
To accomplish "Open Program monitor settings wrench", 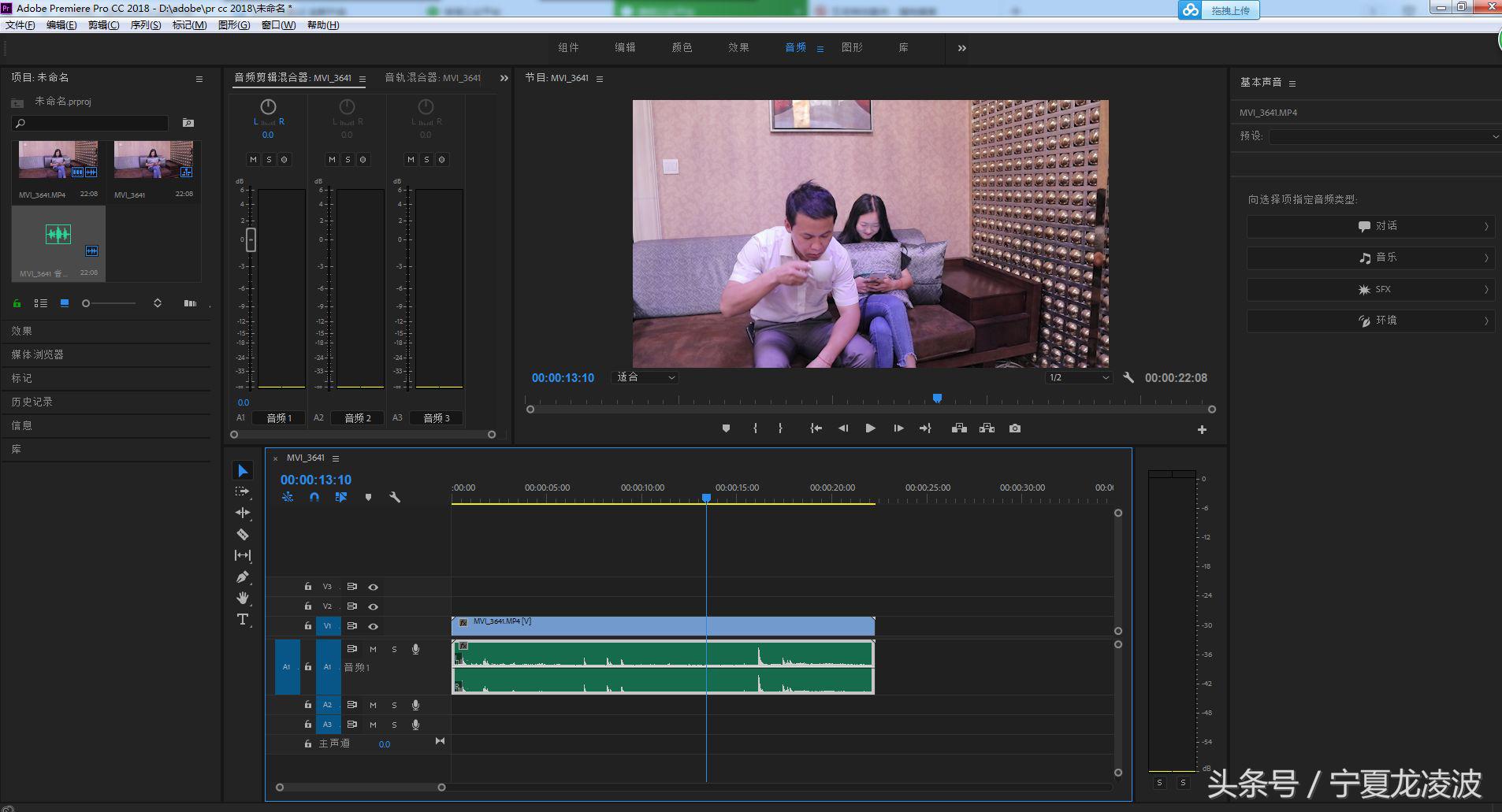I will [1129, 377].
